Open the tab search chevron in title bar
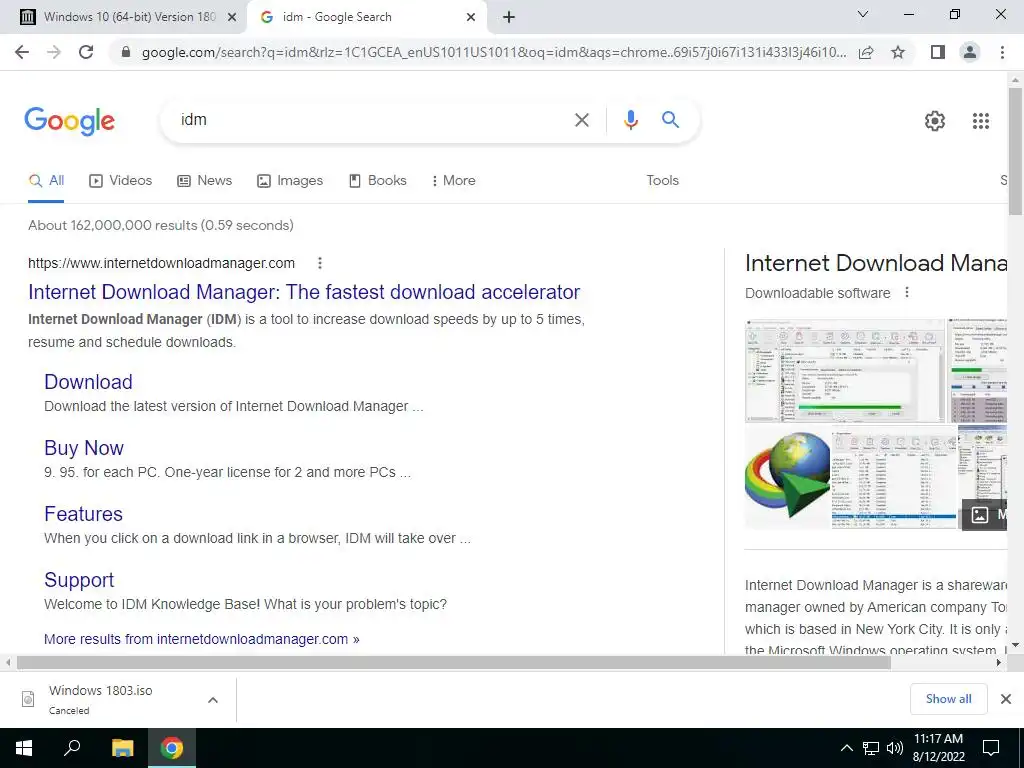1024x768 pixels. (863, 14)
